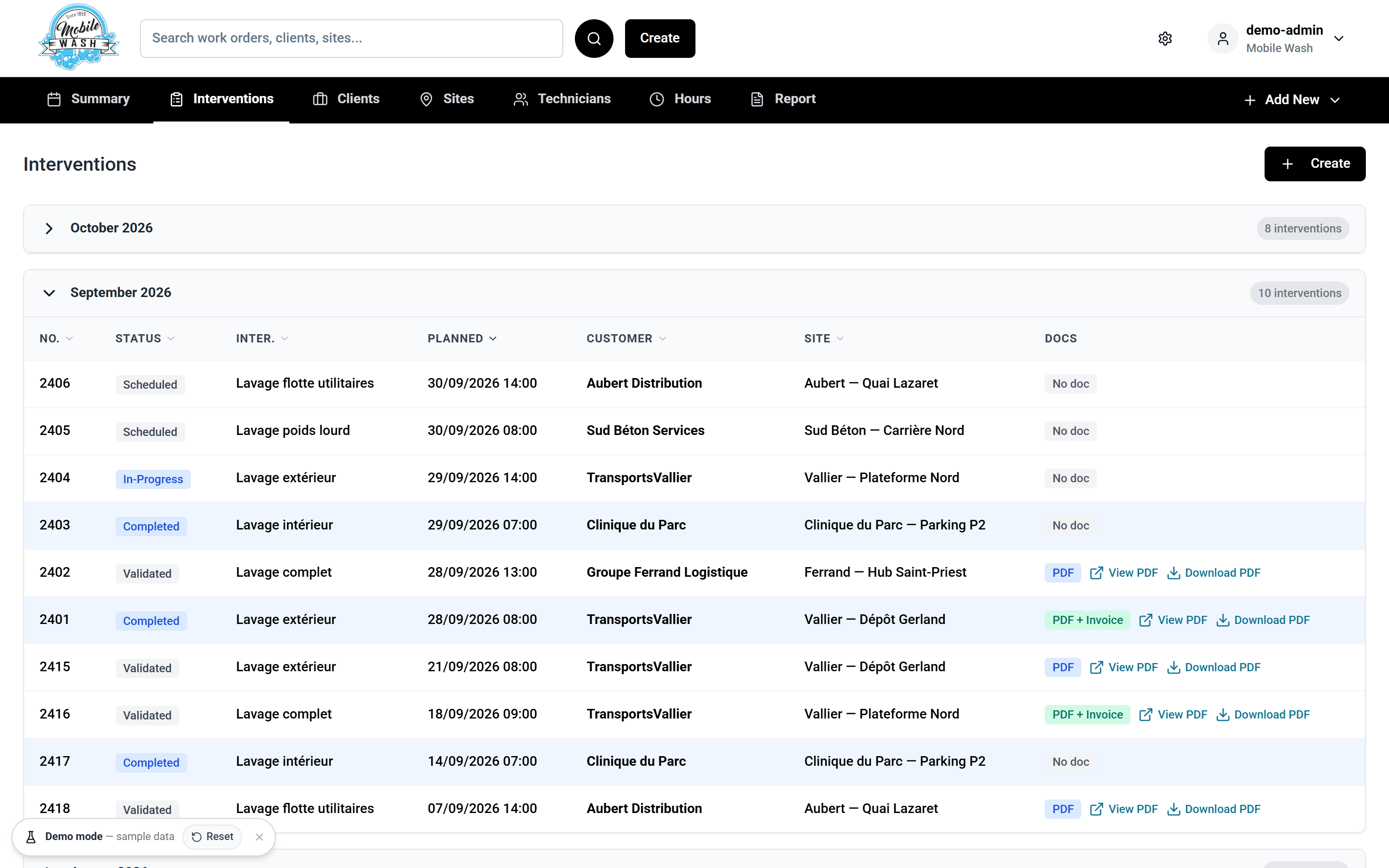Open the Add New dropdown menu
The width and height of the screenshot is (1389, 868).
[1292, 100]
